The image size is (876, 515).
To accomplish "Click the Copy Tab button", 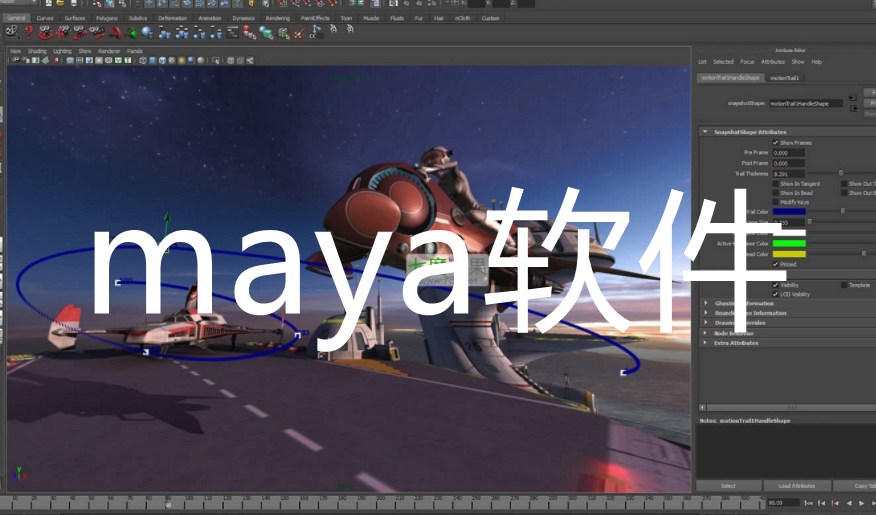I will pyautogui.click(x=855, y=486).
